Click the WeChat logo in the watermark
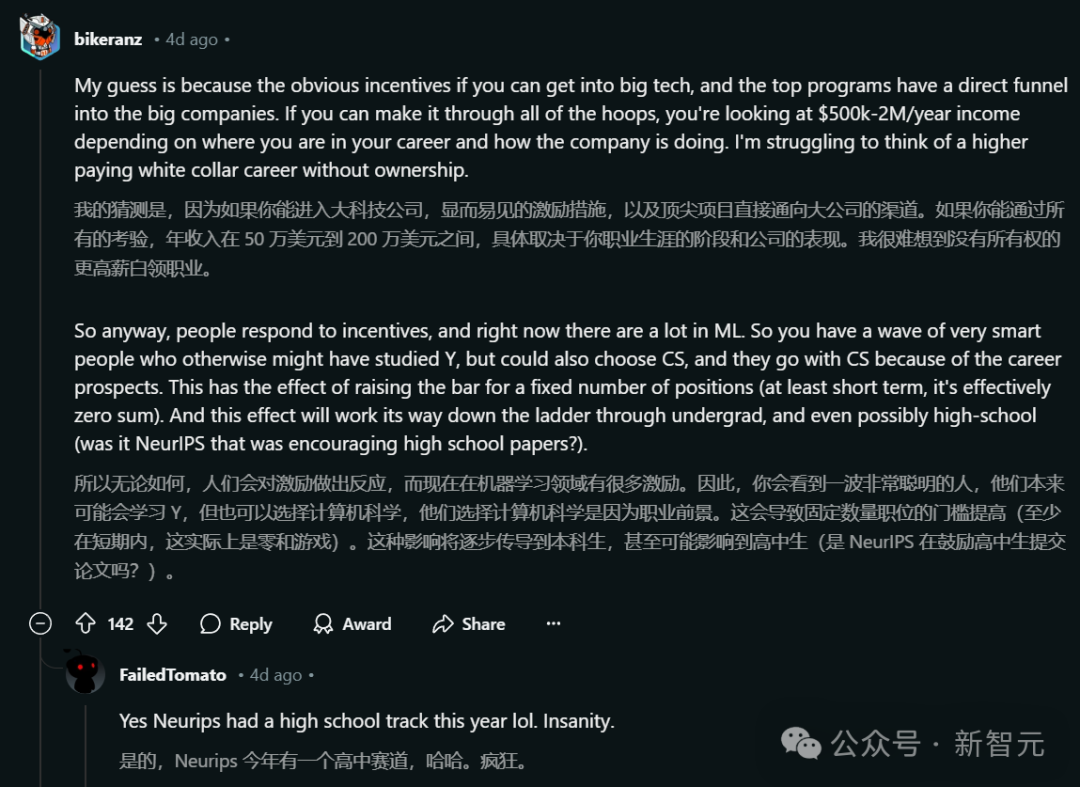Screen dimensions: 1080x787 point(800,743)
